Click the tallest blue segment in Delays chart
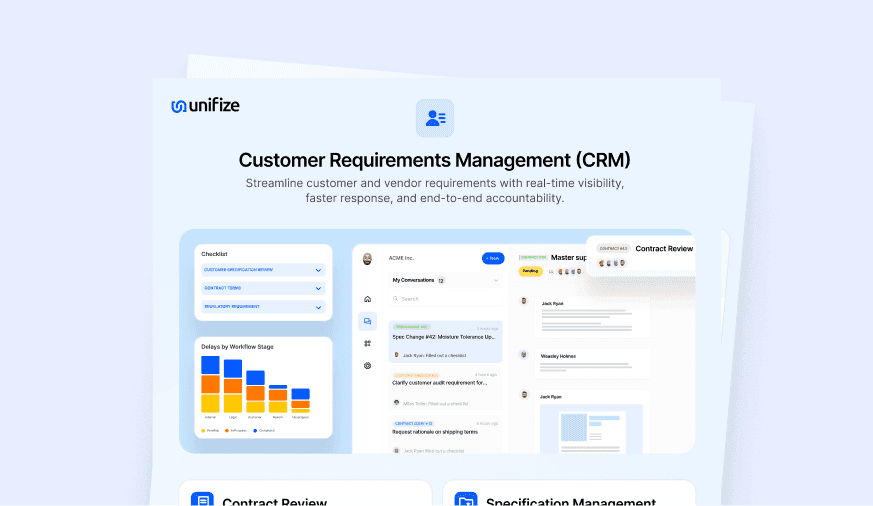The width and height of the screenshot is (873, 506). pyautogui.click(x=210, y=365)
